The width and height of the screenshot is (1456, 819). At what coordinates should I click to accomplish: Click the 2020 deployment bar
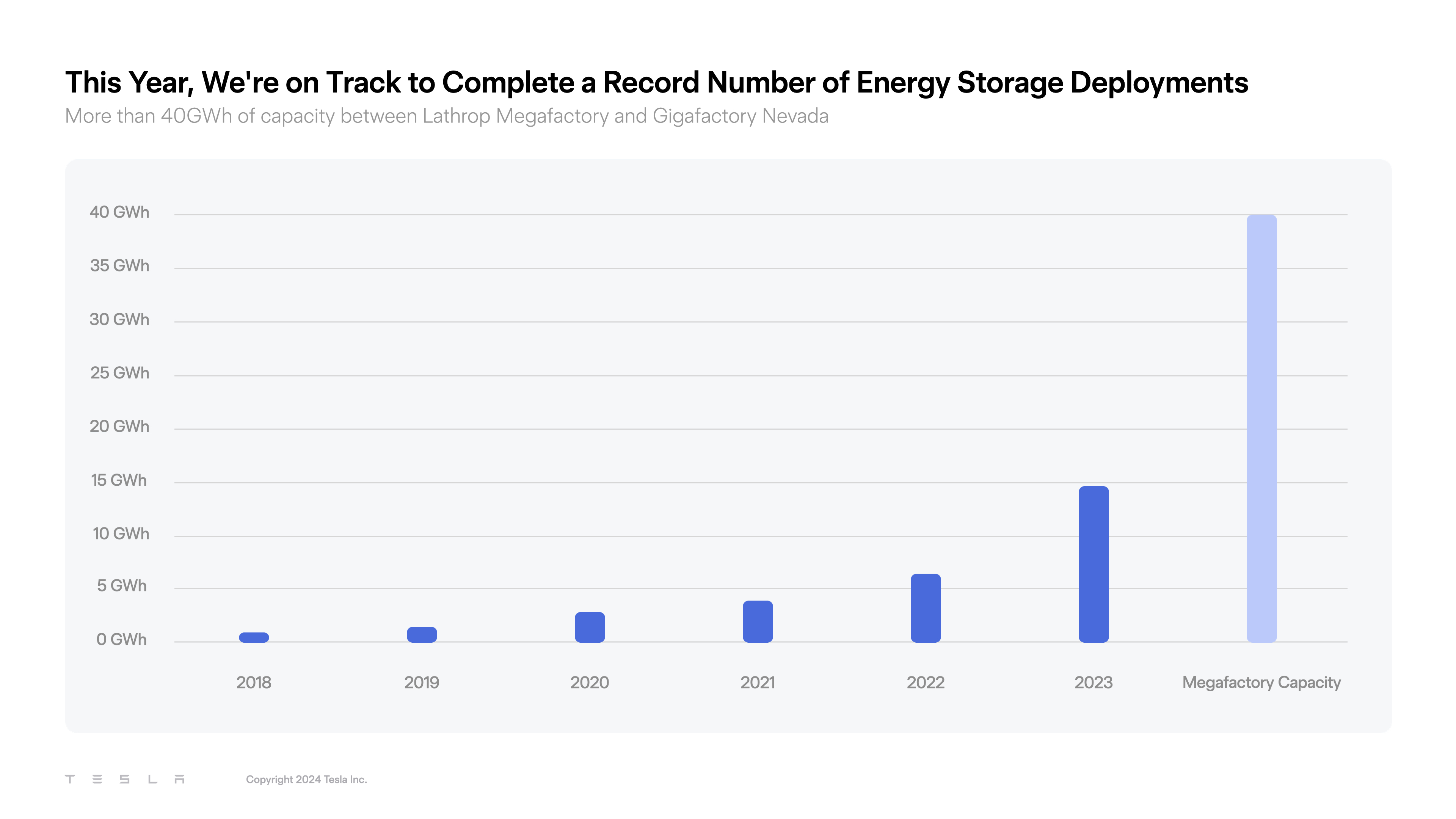(590, 627)
